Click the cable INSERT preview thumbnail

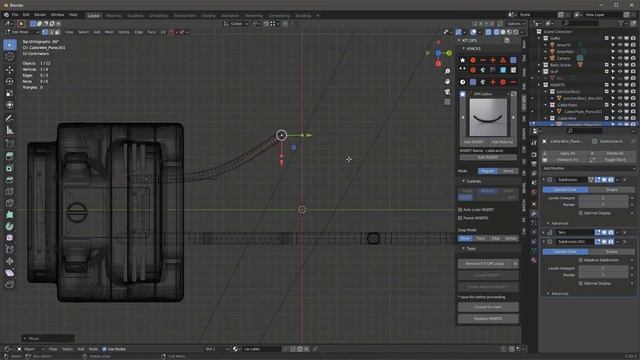488,118
